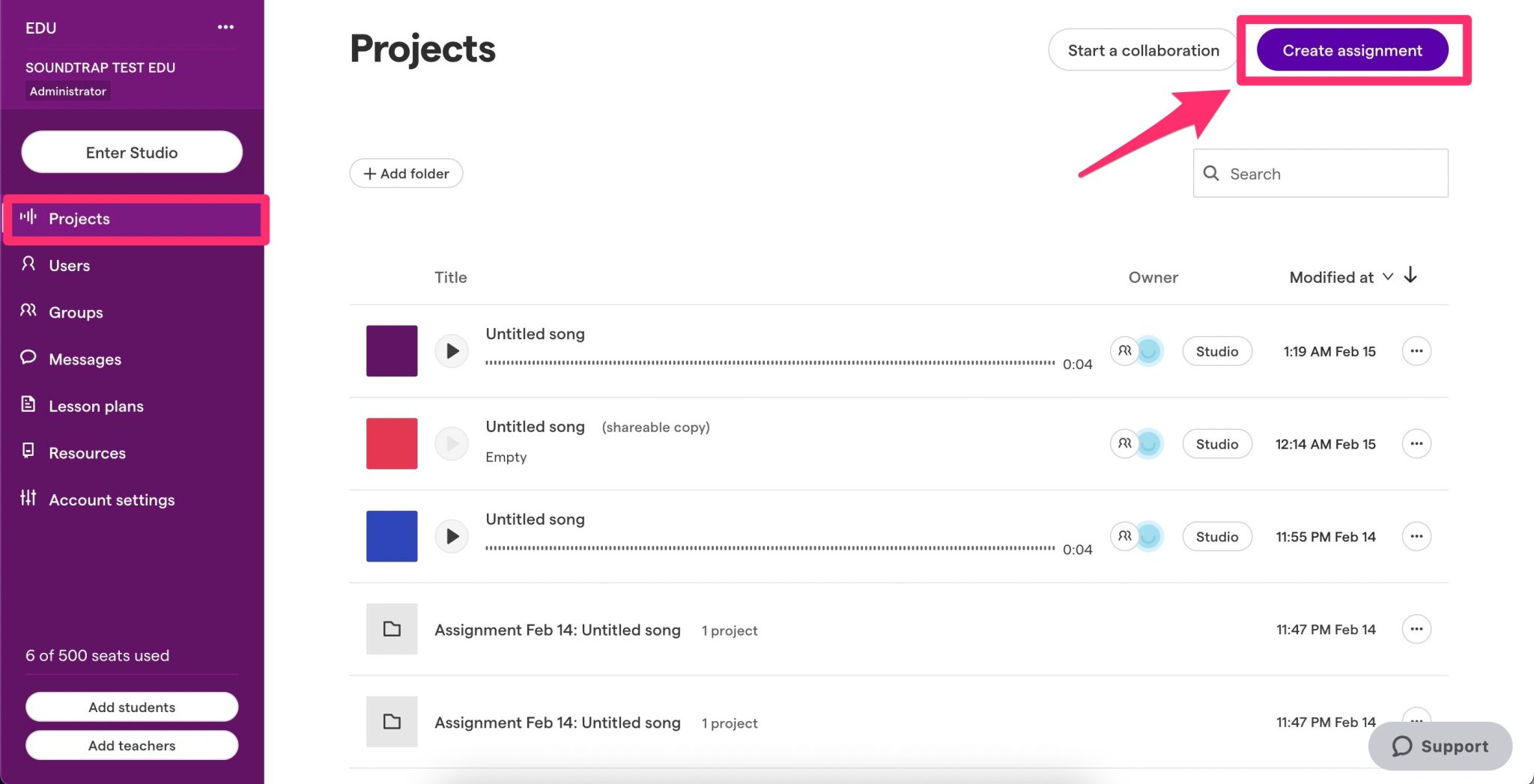
Task: Click the Groups icon in the sidebar
Action: (28, 312)
